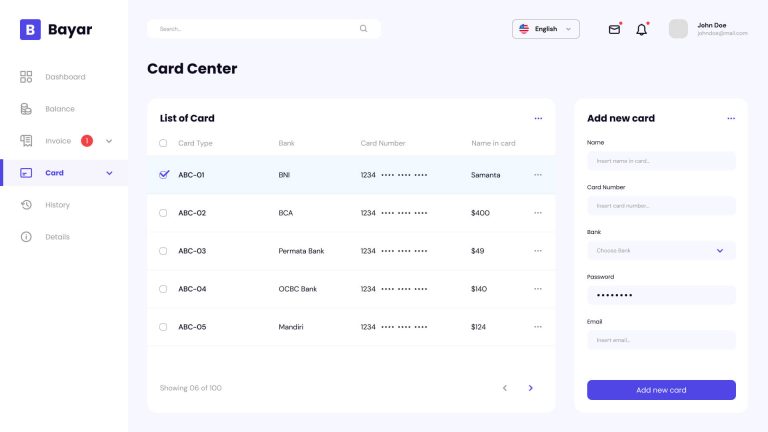Image resolution: width=768 pixels, height=432 pixels.
Task: Check the ABC-02 card checkbox
Action: (164, 213)
